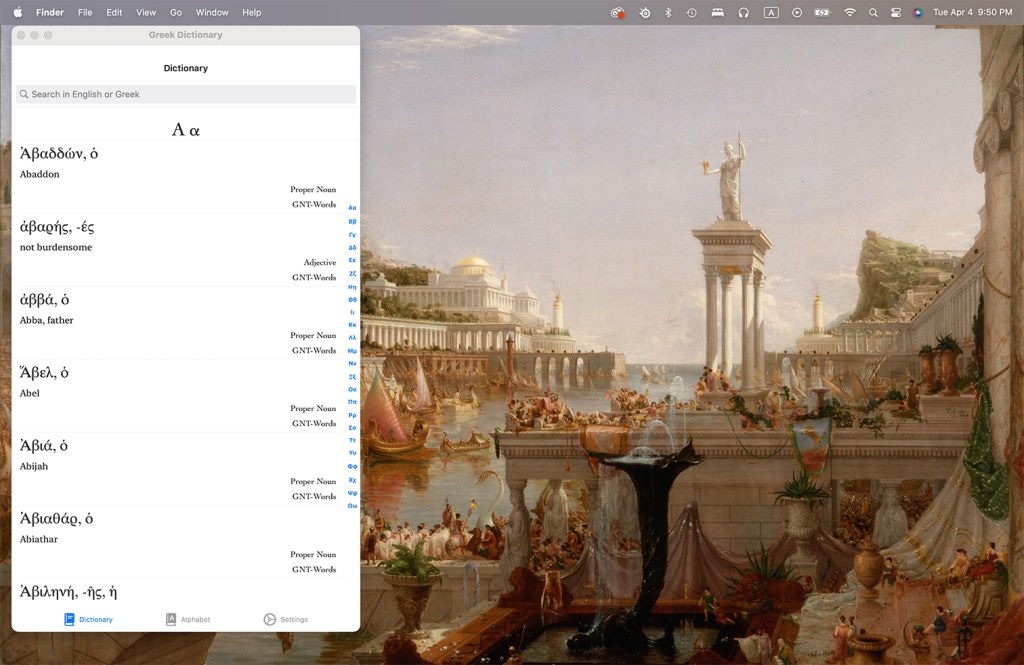The width and height of the screenshot is (1024, 665).
Task: Open the Apple menu
Action: point(17,12)
